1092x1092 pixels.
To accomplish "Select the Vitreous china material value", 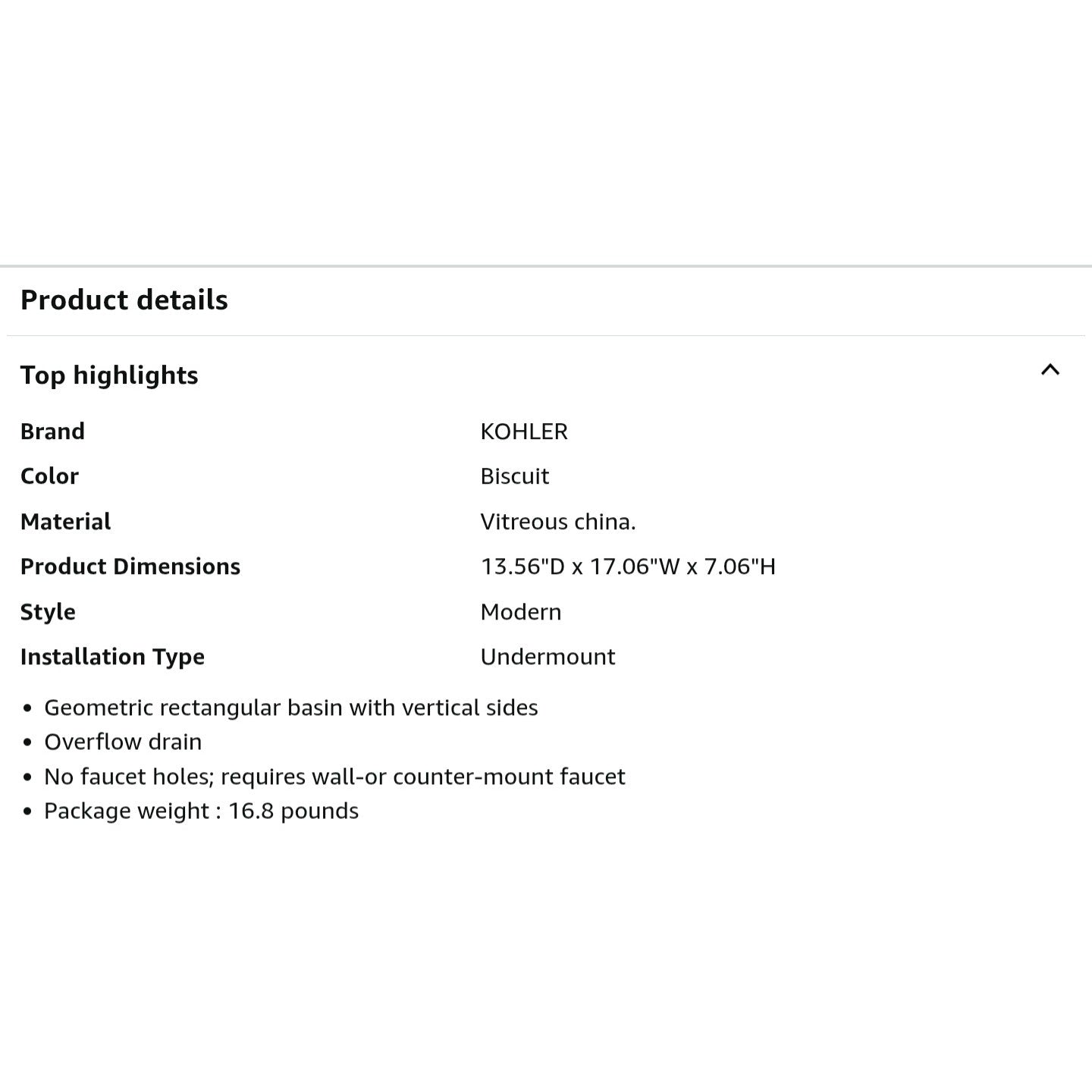I will (x=558, y=522).
